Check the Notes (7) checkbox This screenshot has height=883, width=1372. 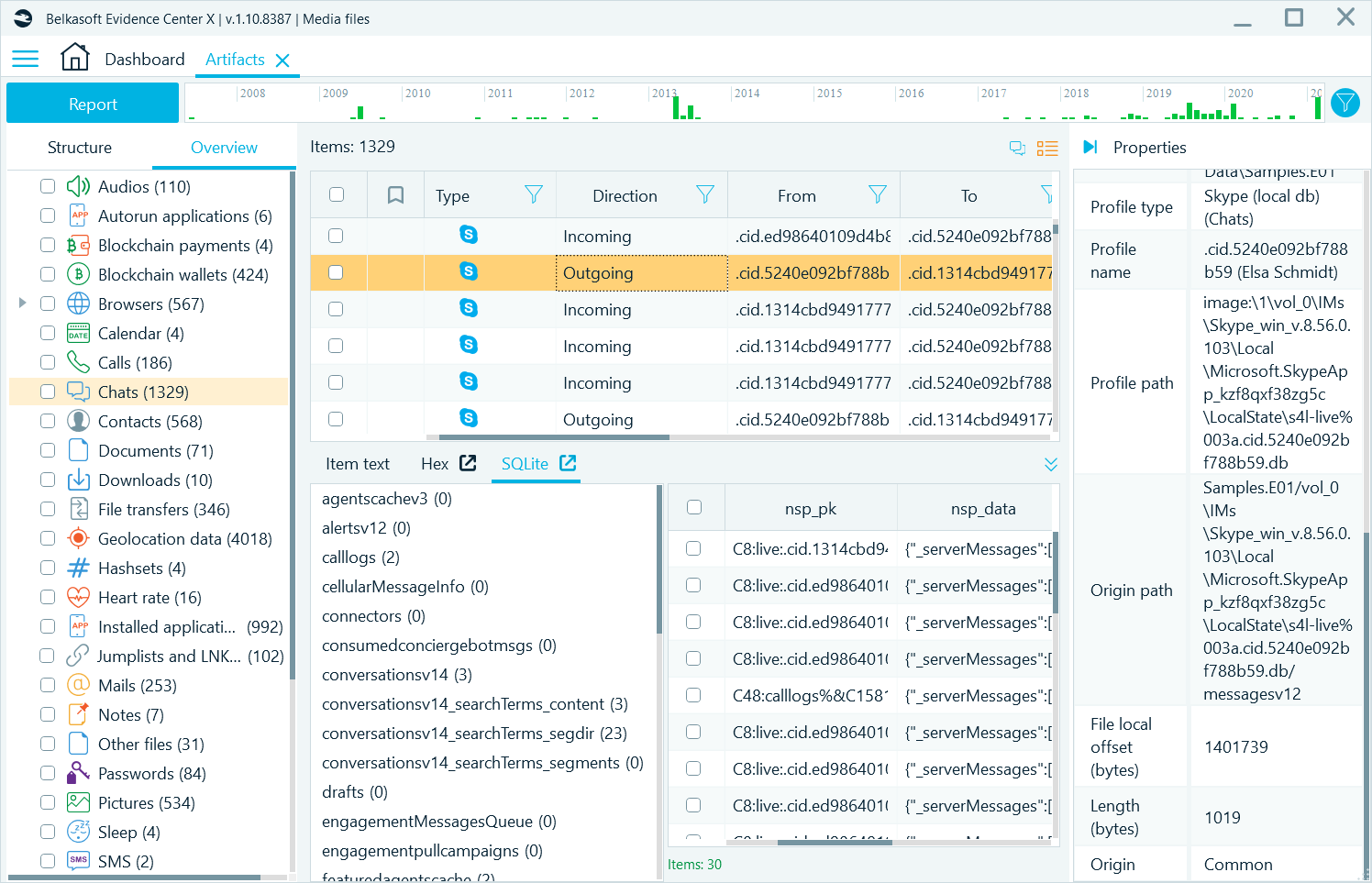click(x=48, y=714)
